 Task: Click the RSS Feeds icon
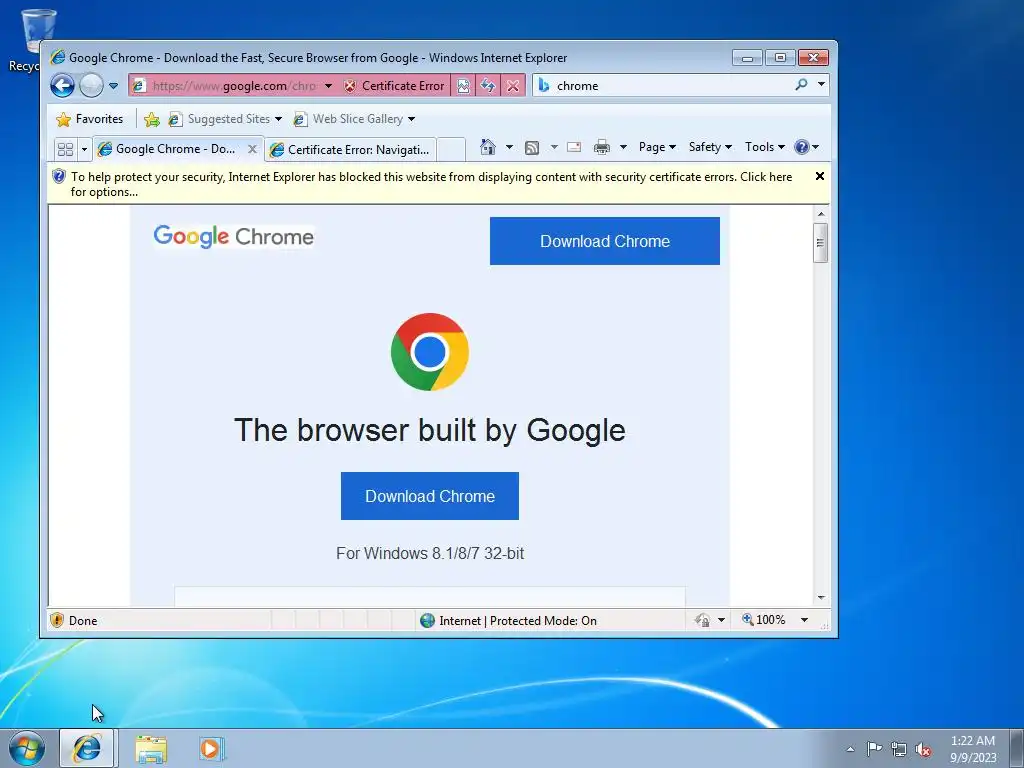(x=532, y=148)
